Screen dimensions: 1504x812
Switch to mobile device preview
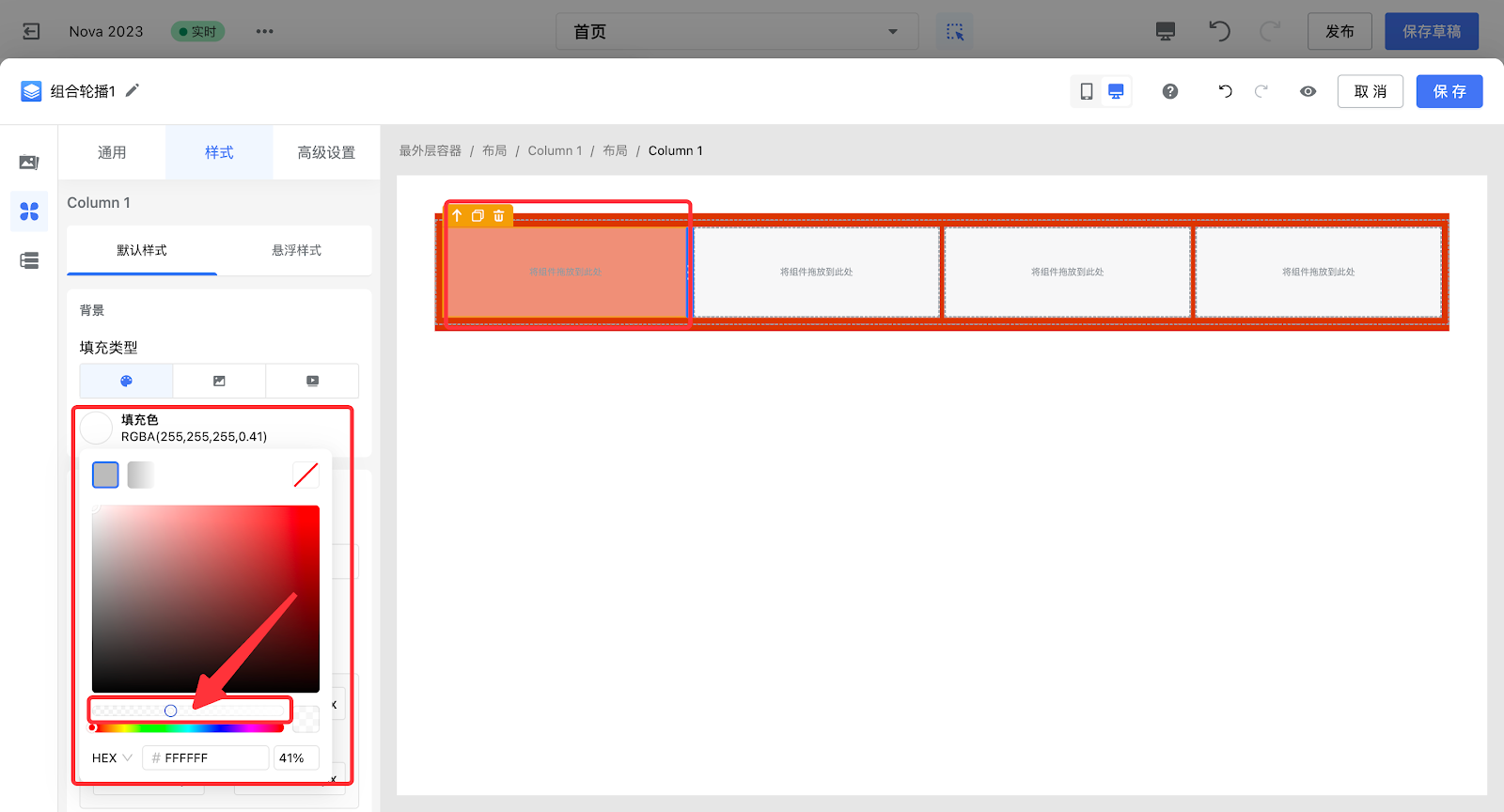1086,91
